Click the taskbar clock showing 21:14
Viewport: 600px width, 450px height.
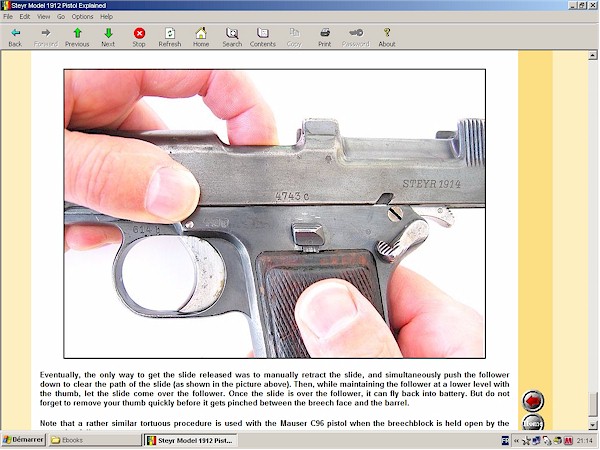click(584, 440)
